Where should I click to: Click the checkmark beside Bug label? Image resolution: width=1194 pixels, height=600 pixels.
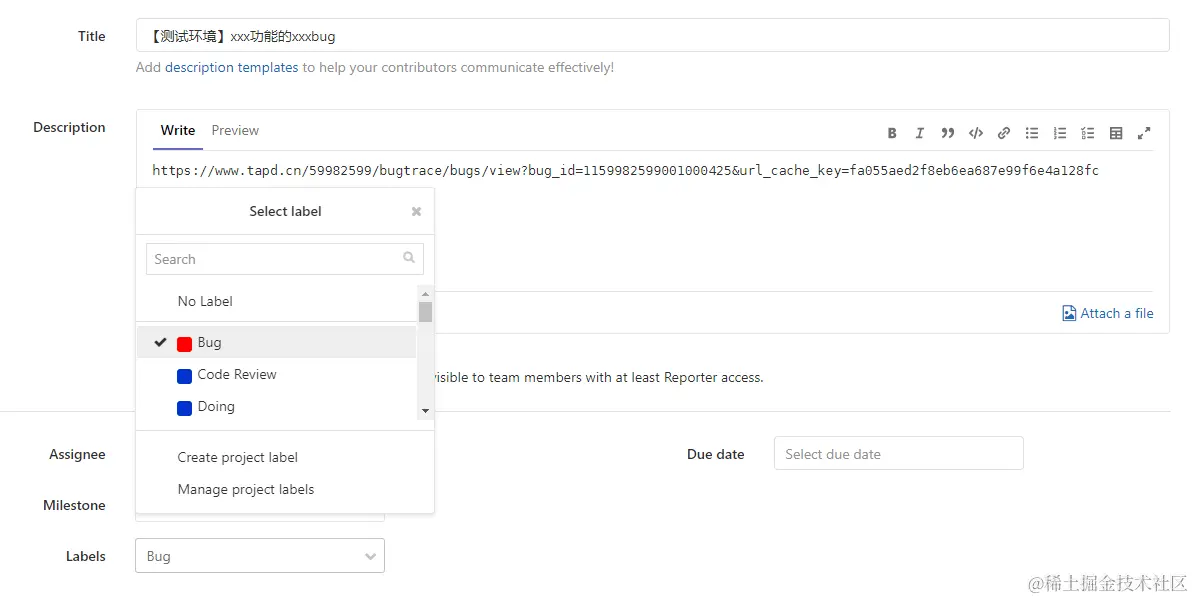click(161, 343)
